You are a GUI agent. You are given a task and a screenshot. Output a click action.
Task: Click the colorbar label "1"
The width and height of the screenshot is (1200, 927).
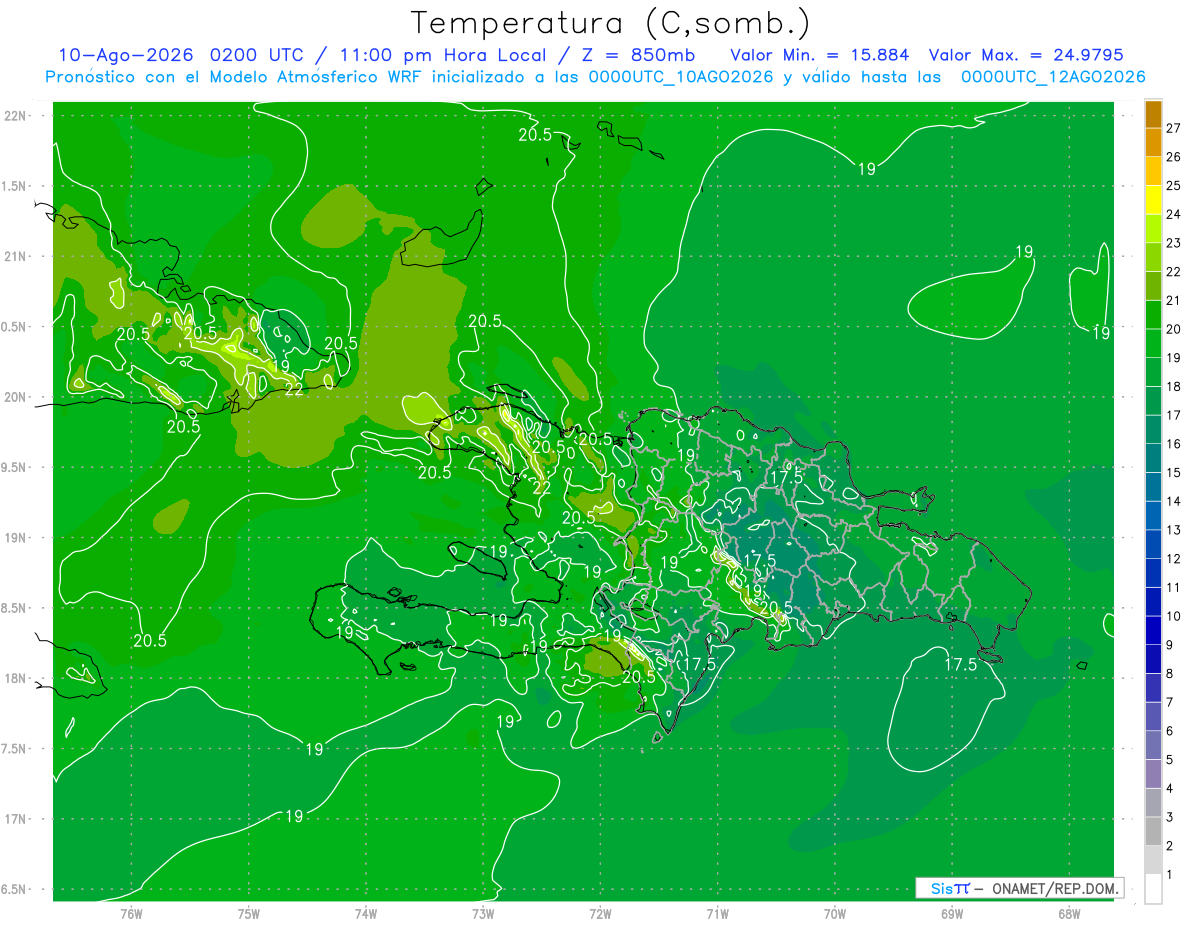[1170, 875]
